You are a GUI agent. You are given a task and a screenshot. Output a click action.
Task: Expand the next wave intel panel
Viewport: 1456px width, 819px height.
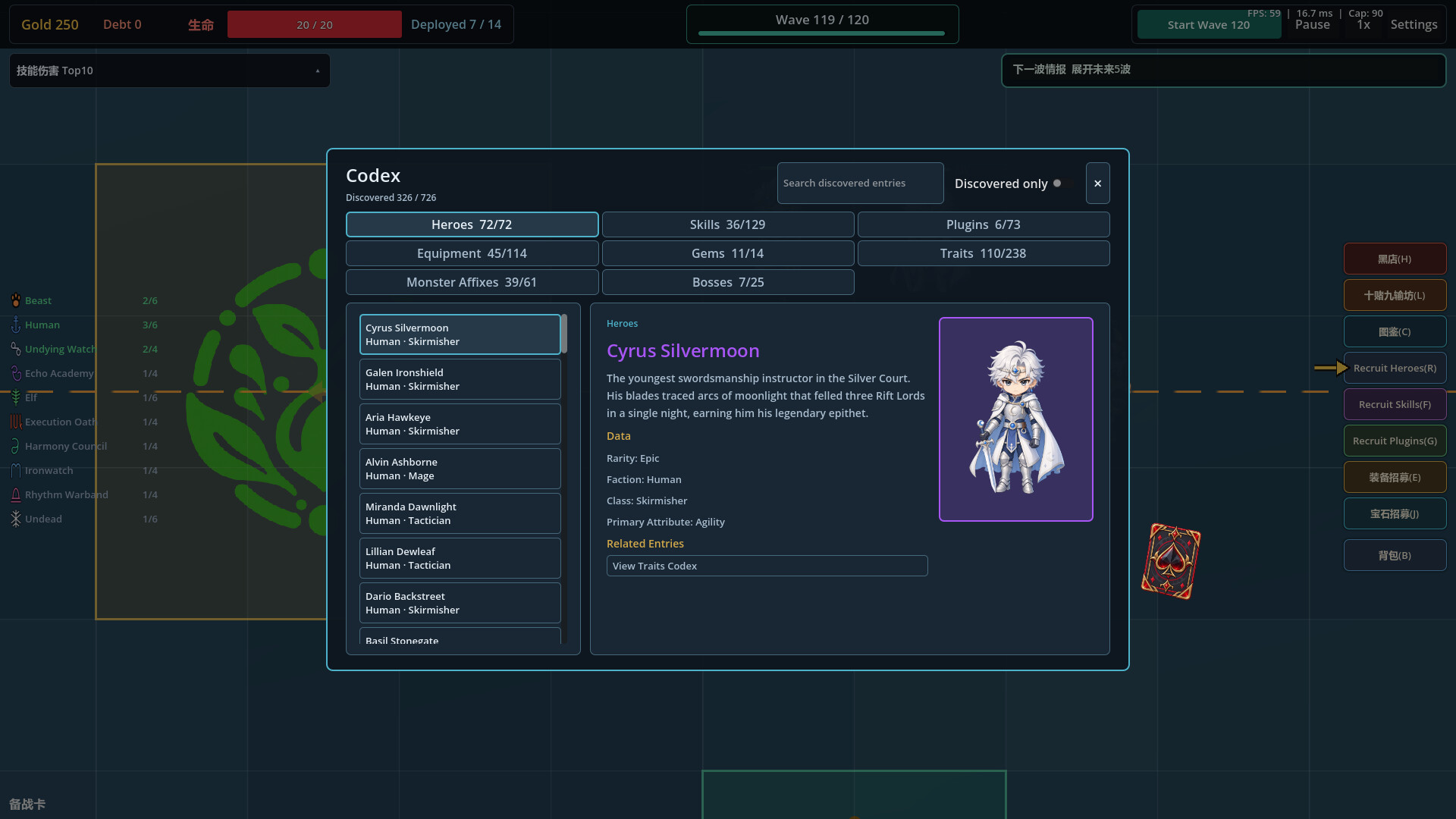pyautogui.click(x=1223, y=70)
